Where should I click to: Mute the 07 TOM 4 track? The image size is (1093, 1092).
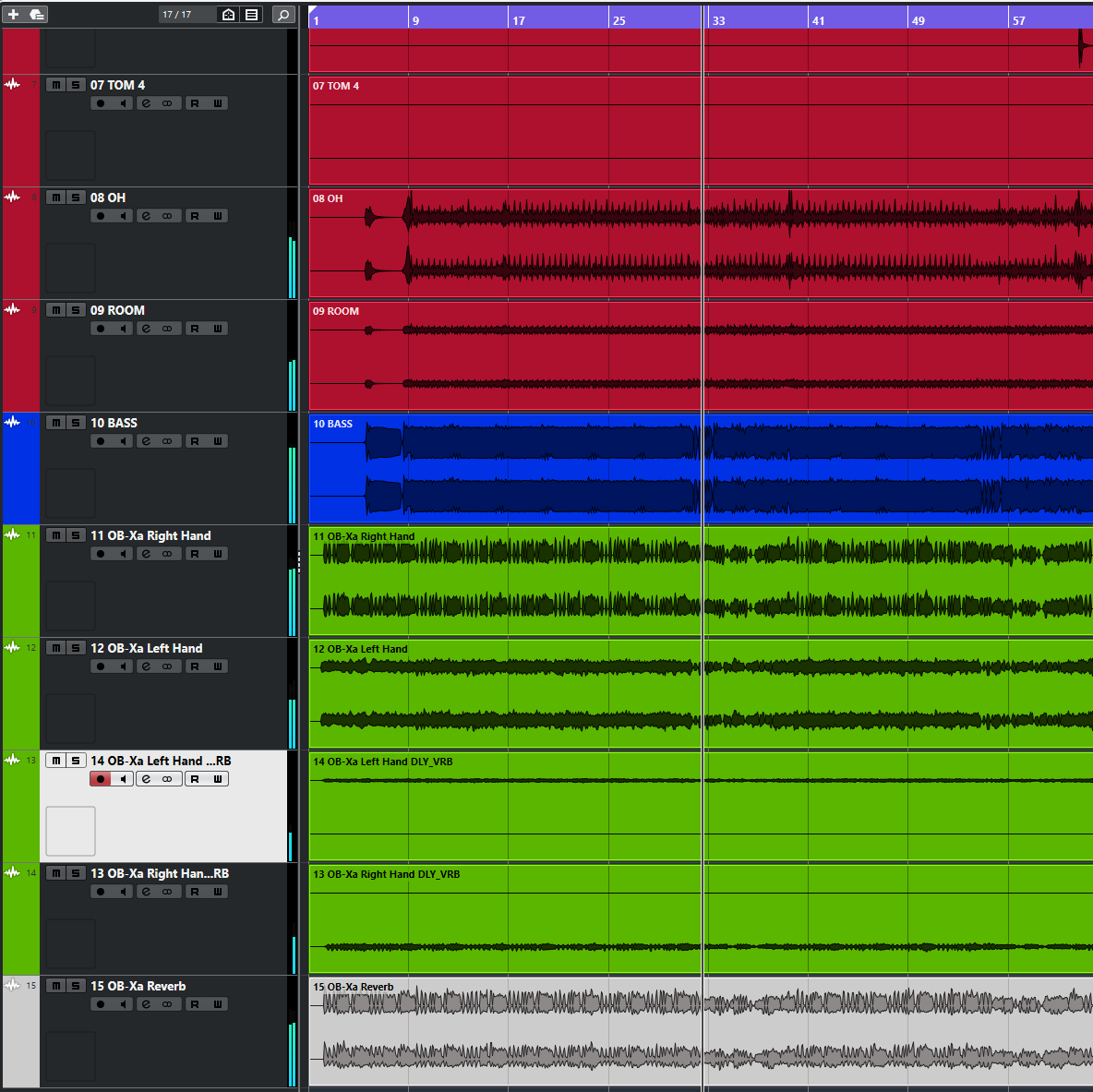pos(56,85)
